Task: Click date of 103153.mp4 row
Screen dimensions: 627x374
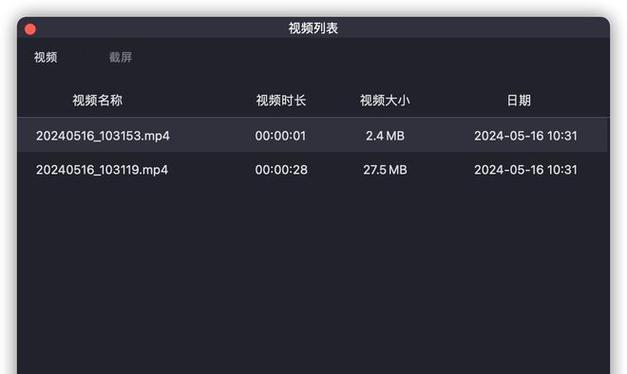Action: click(x=525, y=136)
